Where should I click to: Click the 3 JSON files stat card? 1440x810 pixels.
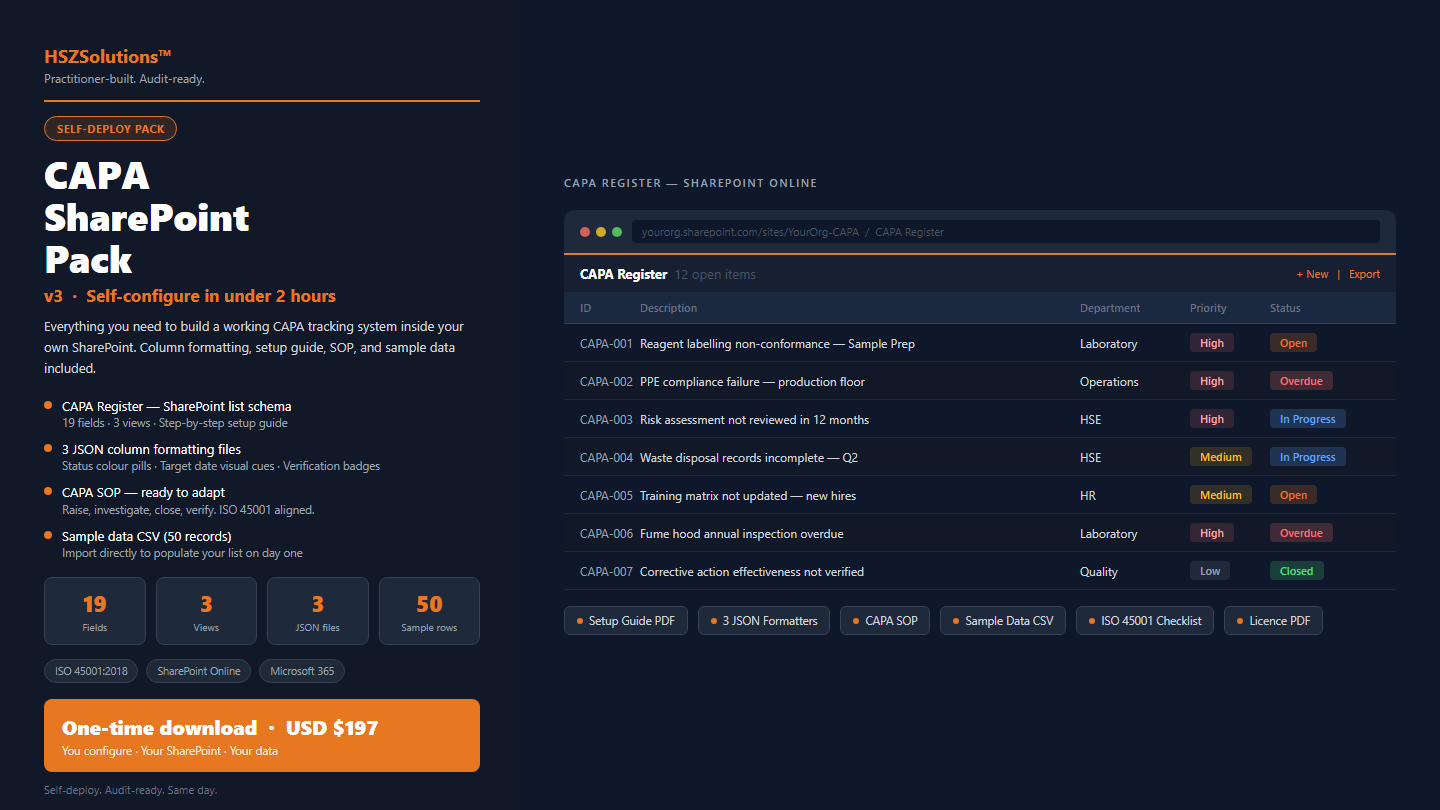pyautogui.click(x=318, y=611)
